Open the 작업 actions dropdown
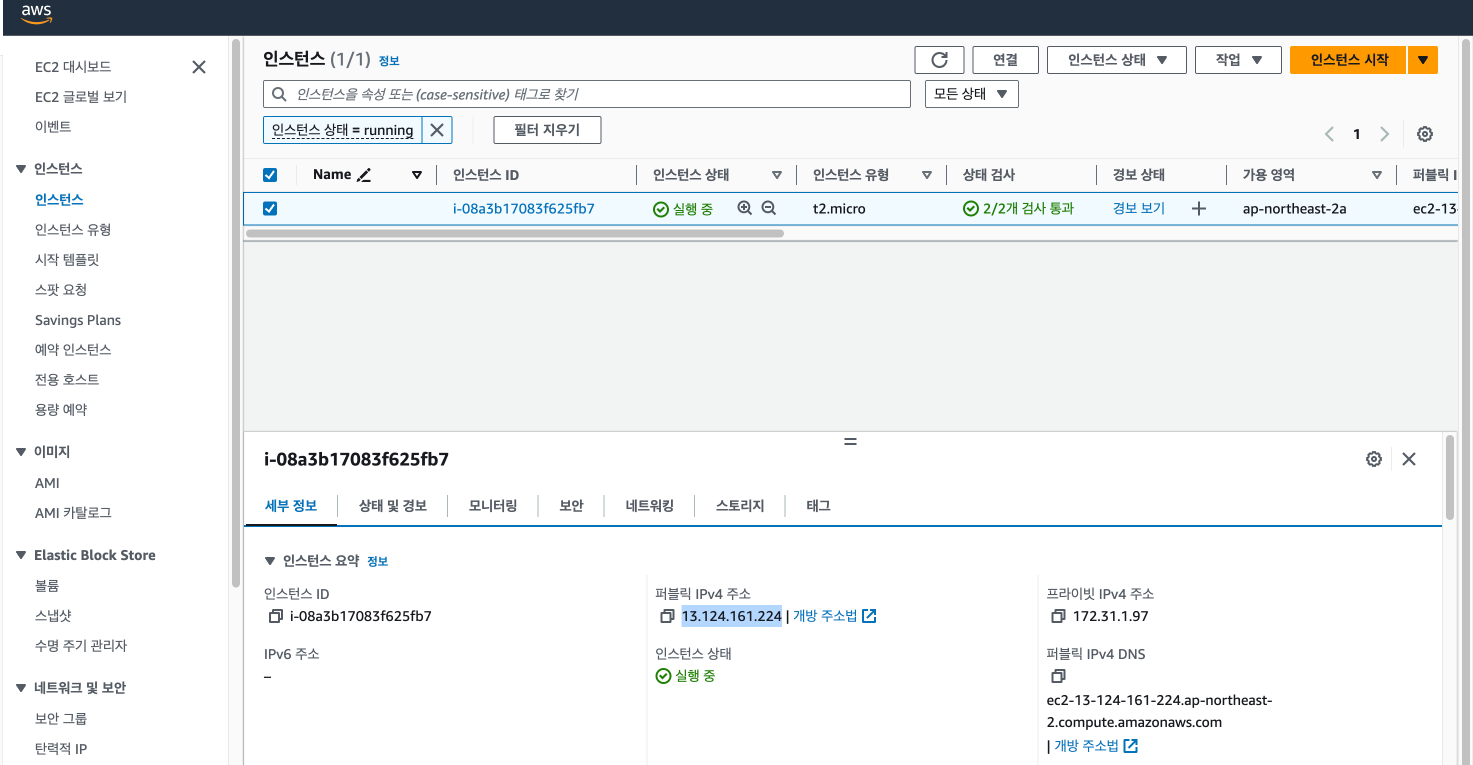Image resolution: width=1473 pixels, height=765 pixels. pyautogui.click(x=1238, y=60)
